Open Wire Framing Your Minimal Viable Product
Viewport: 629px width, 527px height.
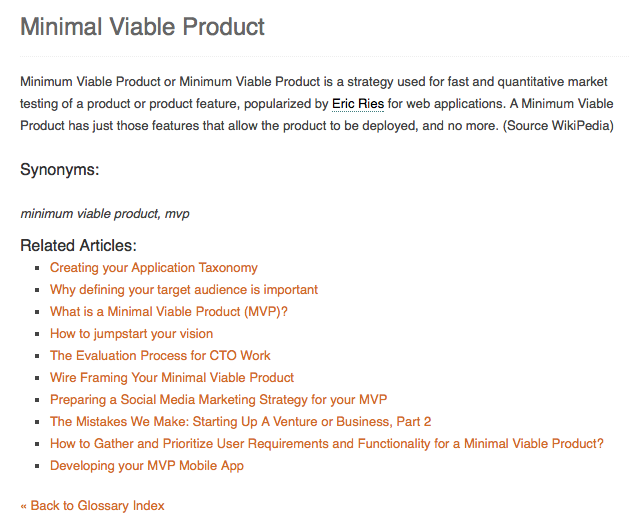pyautogui.click(x=172, y=378)
